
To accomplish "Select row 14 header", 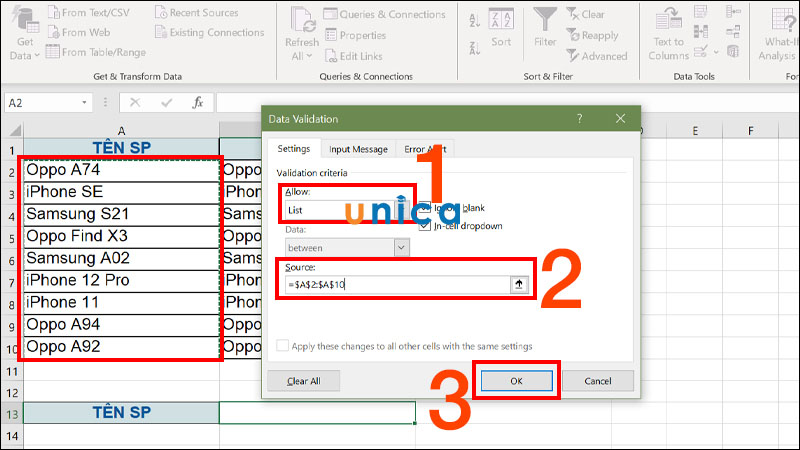I will click(x=12, y=436).
